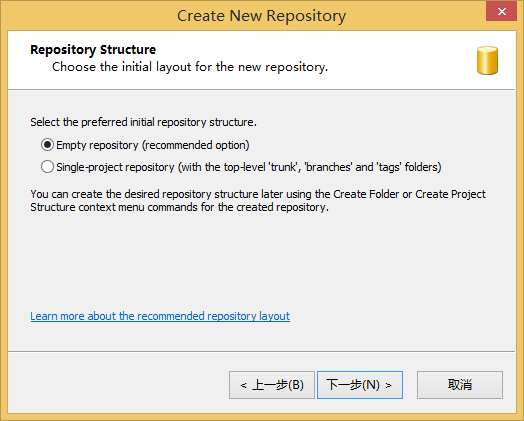The image size is (524, 421).
Task: Click the paragraph mentioning Create Folder commands
Action: click(258, 200)
